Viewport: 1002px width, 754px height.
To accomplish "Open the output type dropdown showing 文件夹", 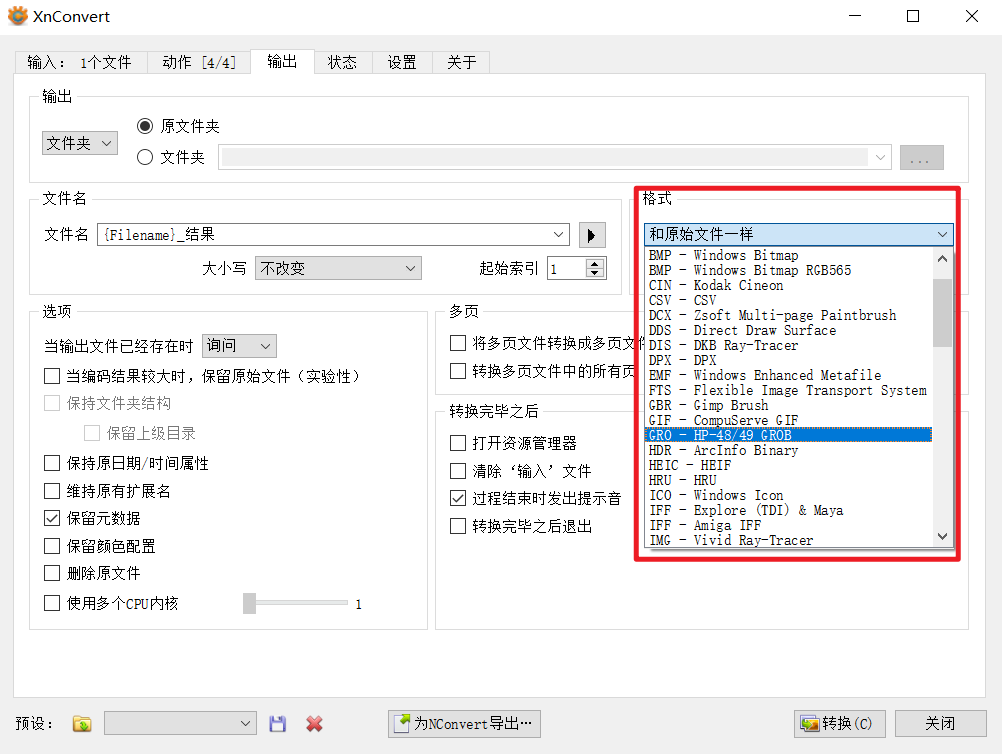I will pyautogui.click(x=80, y=143).
